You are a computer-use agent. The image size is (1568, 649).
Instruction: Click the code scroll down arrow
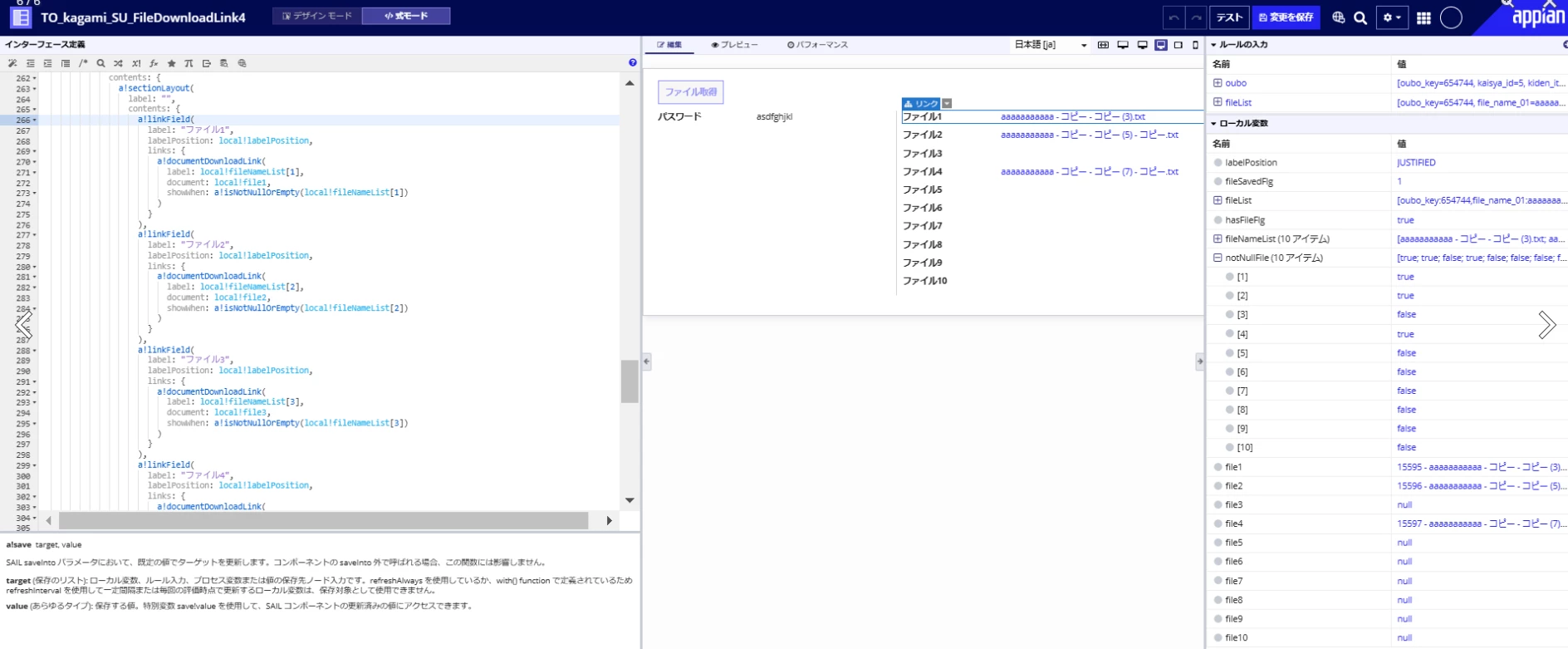[630, 500]
